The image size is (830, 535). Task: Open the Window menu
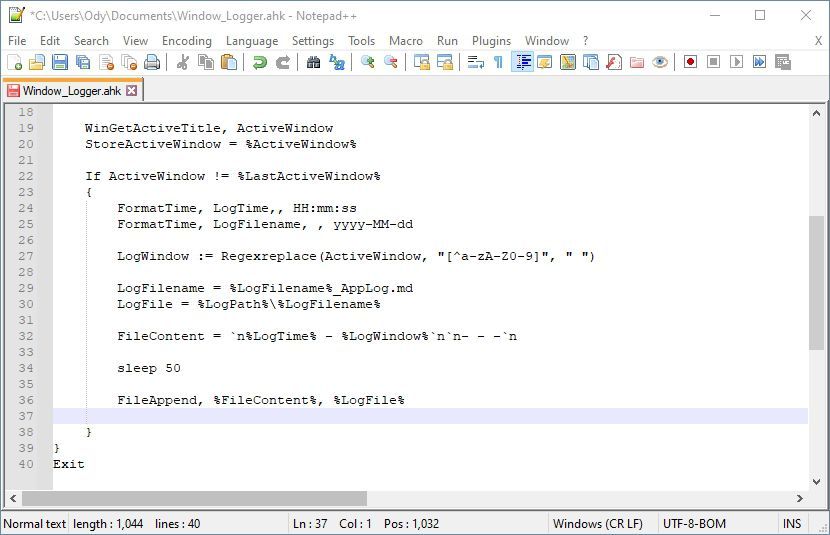(547, 41)
